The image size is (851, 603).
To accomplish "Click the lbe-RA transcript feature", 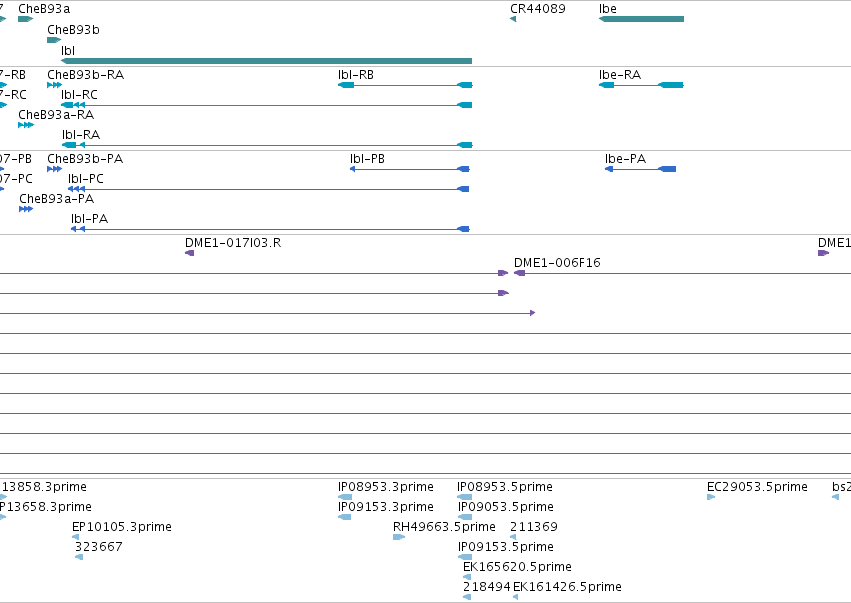I will click(x=642, y=85).
